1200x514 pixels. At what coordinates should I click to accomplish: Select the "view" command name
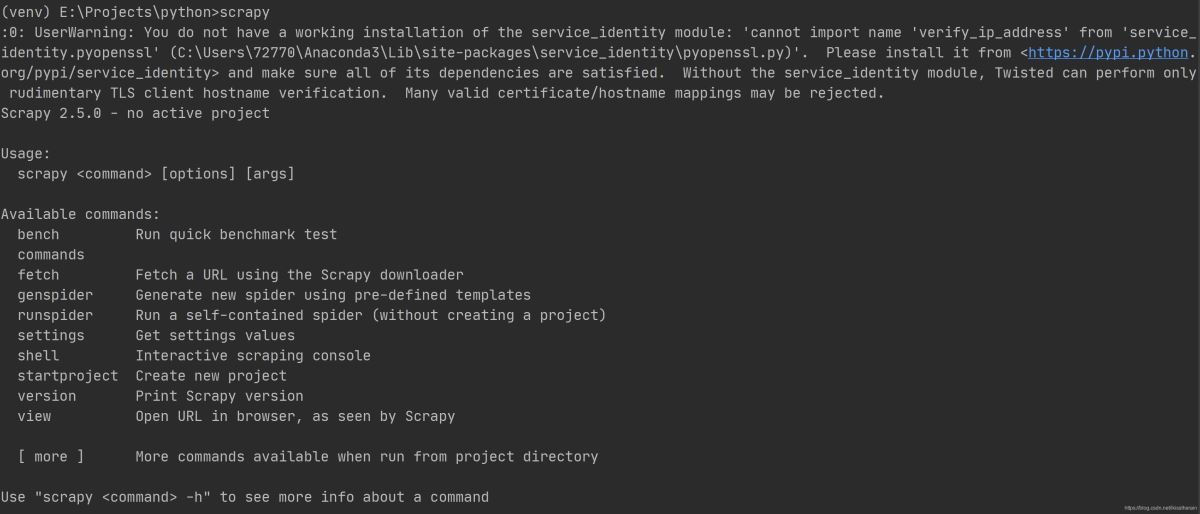(34, 416)
